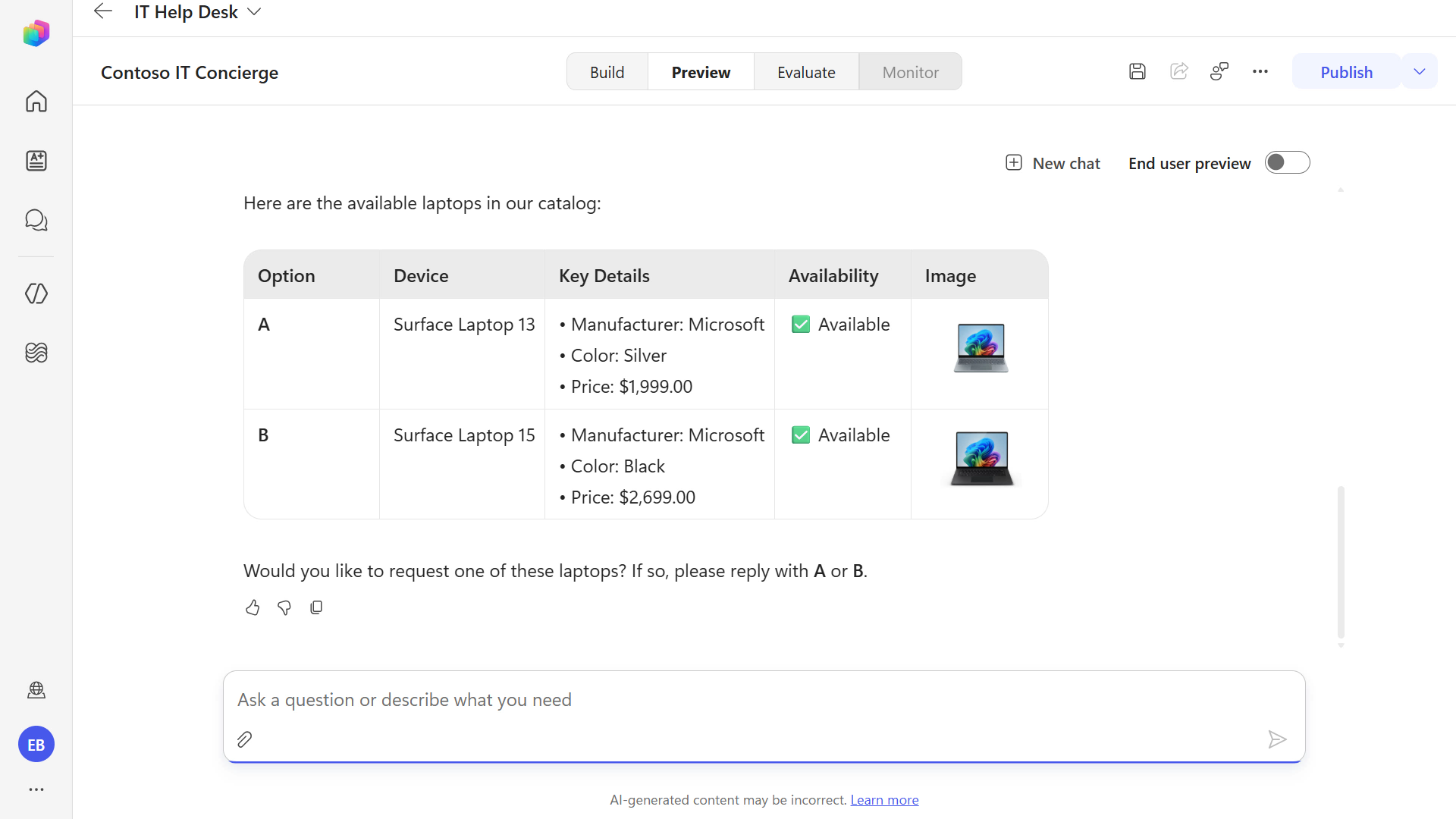This screenshot has height=819, width=1456.
Task: Click the Price: $1,999.00 text
Action: point(632,387)
